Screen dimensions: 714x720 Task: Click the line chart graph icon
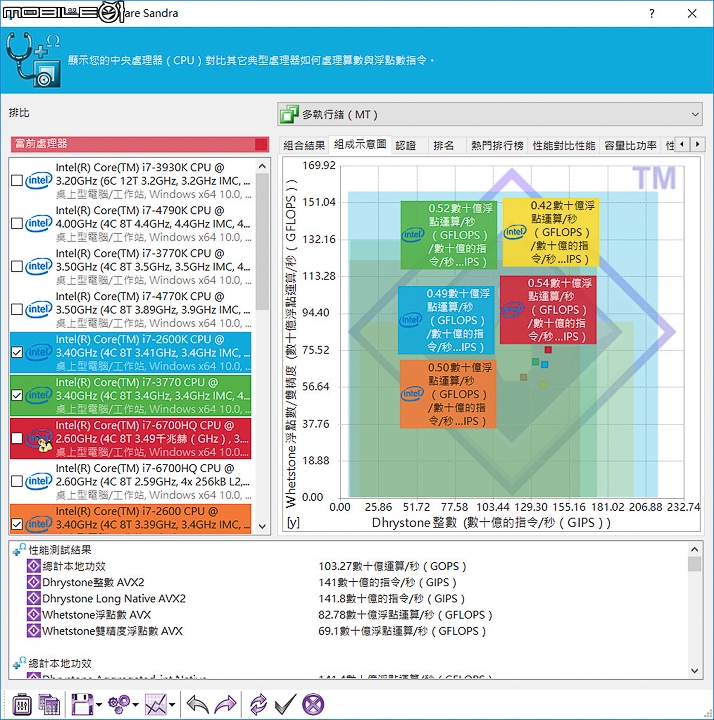156,704
